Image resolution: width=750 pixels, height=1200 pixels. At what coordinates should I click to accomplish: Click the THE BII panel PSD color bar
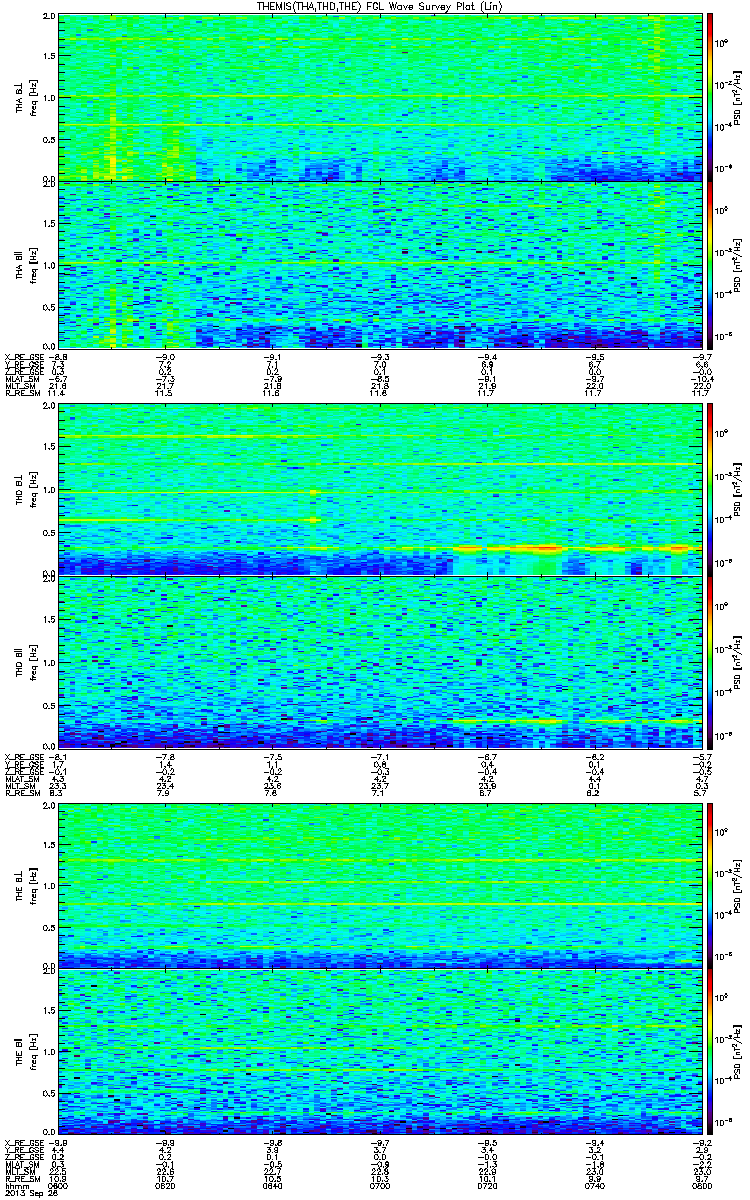pos(709,1050)
